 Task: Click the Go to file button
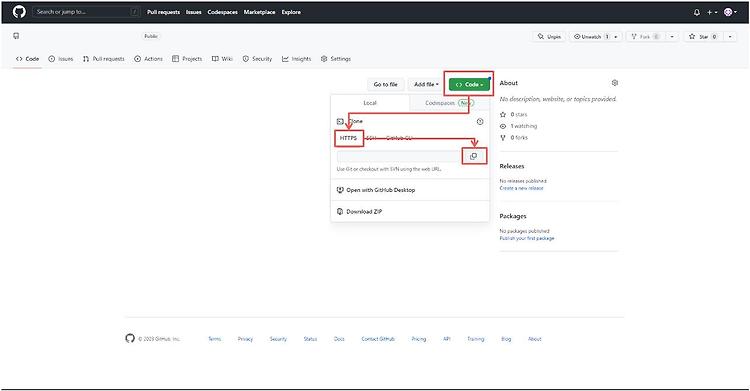tap(386, 84)
